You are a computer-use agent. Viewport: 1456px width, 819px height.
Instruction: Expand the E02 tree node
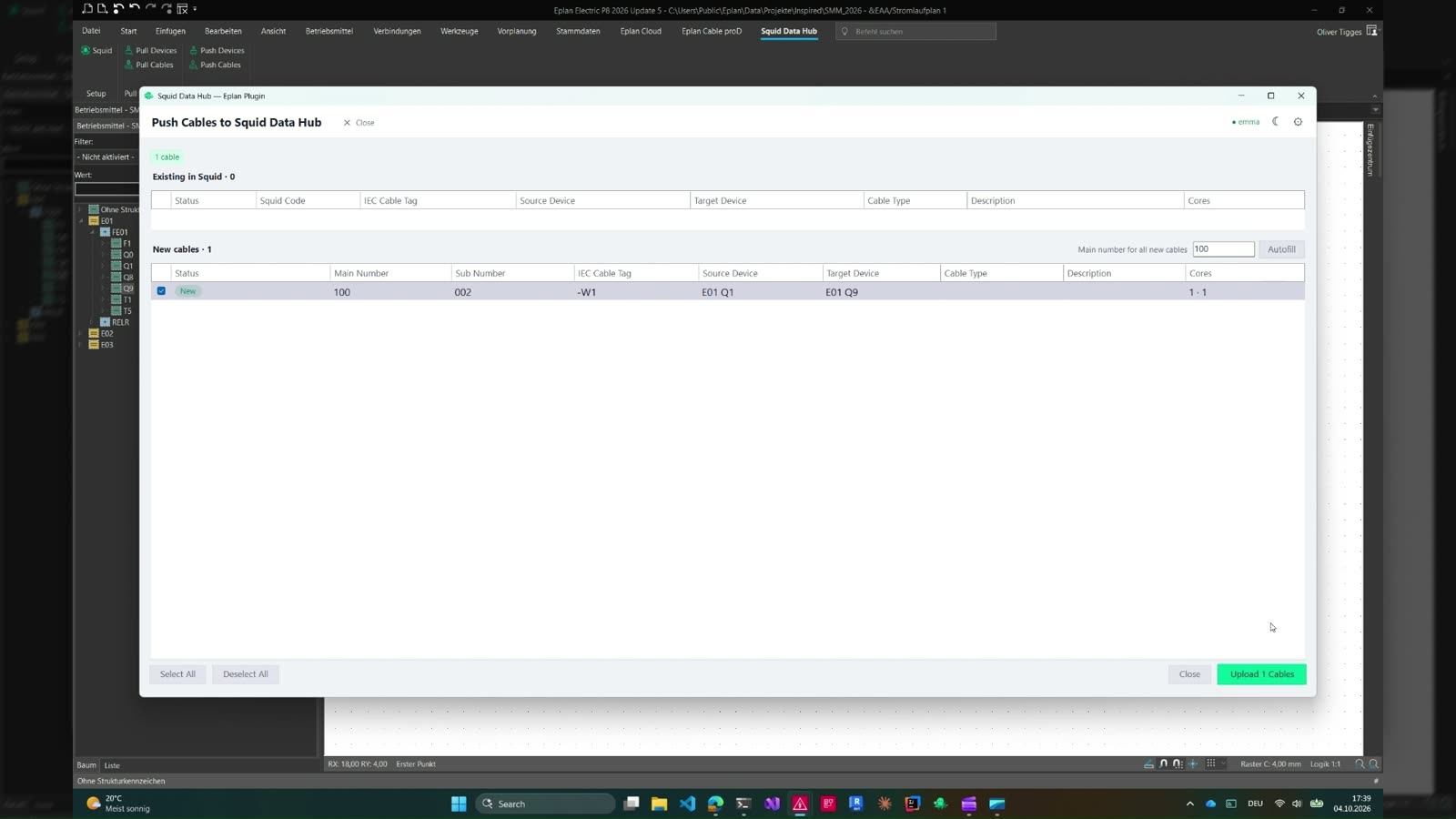click(x=81, y=334)
